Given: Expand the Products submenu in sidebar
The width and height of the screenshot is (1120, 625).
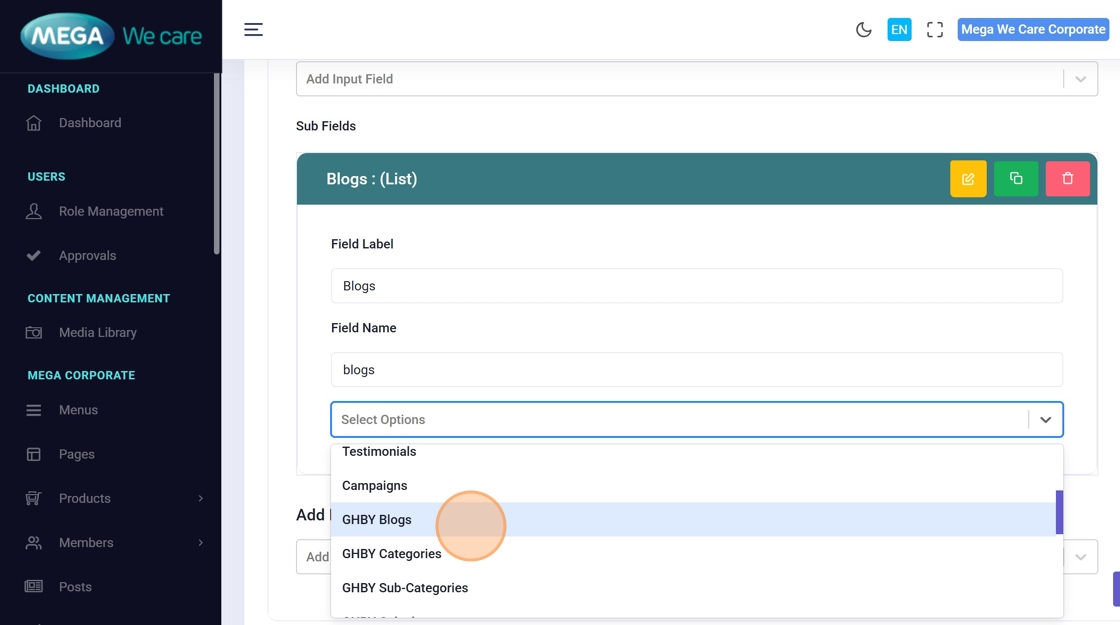Looking at the screenshot, I should (x=200, y=498).
